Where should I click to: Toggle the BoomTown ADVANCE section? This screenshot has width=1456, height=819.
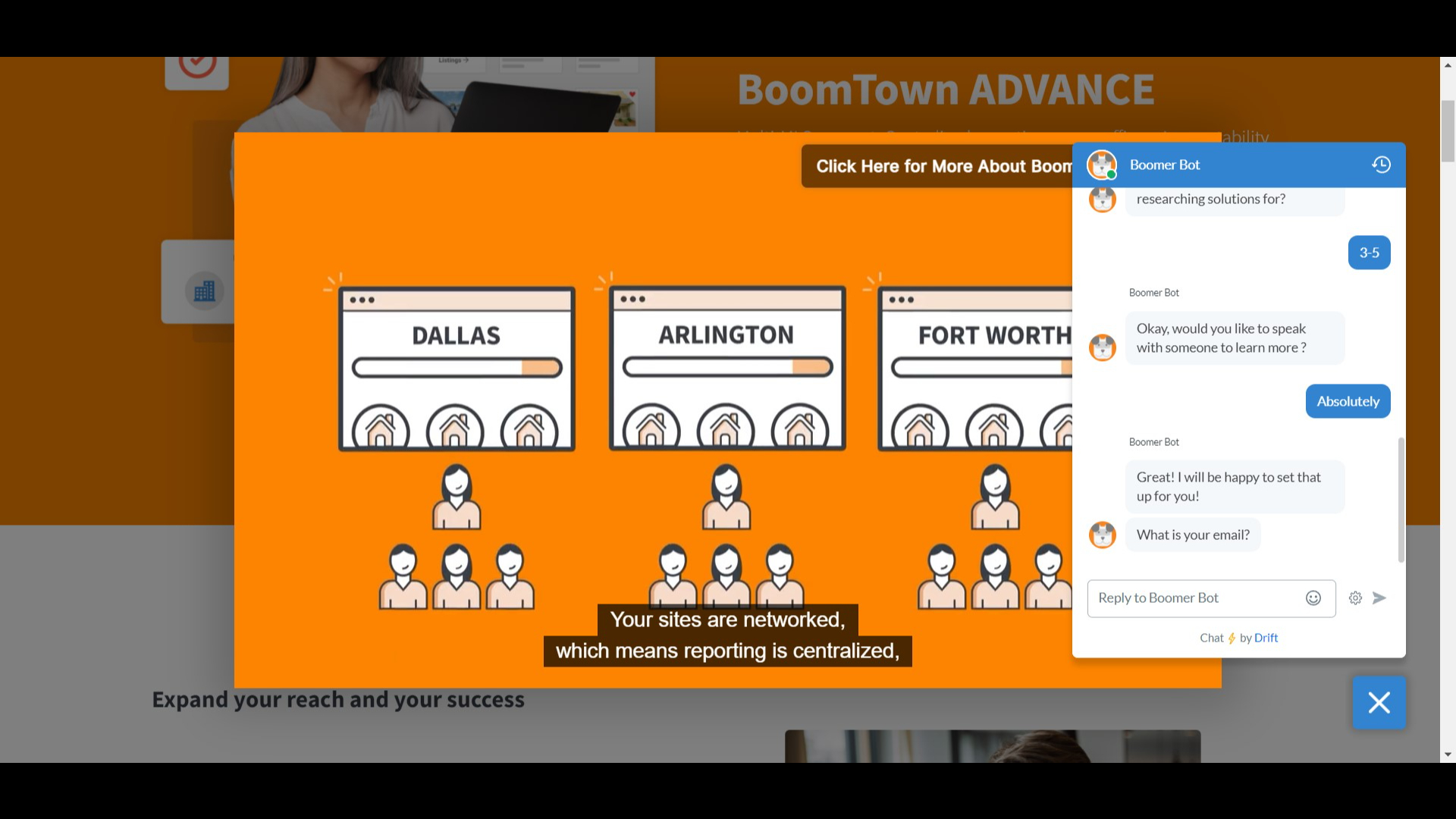click(945, 88)
